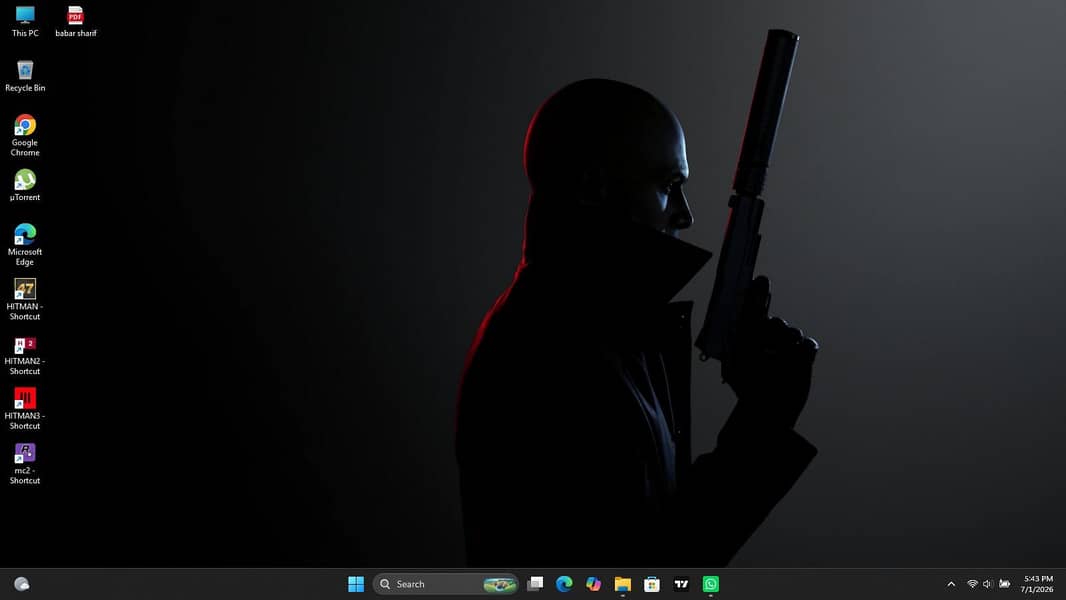Open Microsoft Edge from the taskbar
1066x600 pixels.
564,584
